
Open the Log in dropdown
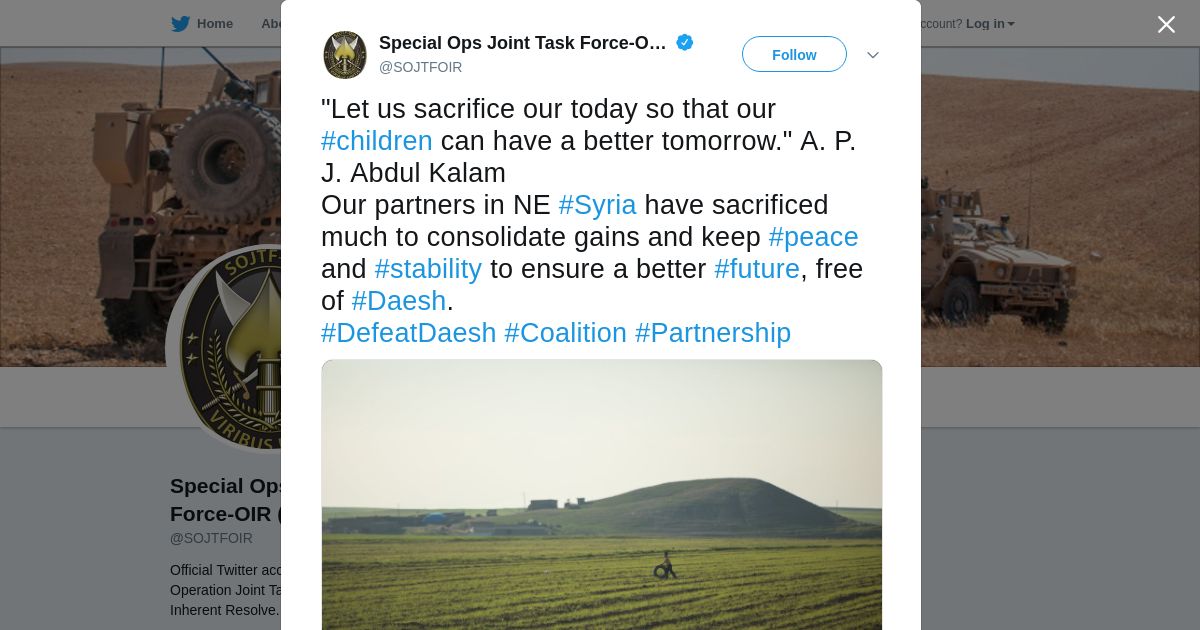coord(990,24)
